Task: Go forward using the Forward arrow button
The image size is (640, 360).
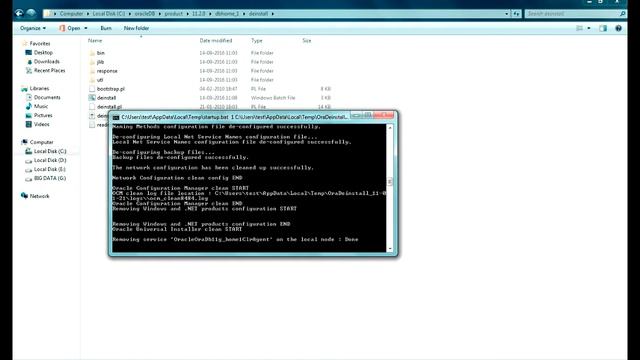Action: pyautogui.click(x=31, y=13)
